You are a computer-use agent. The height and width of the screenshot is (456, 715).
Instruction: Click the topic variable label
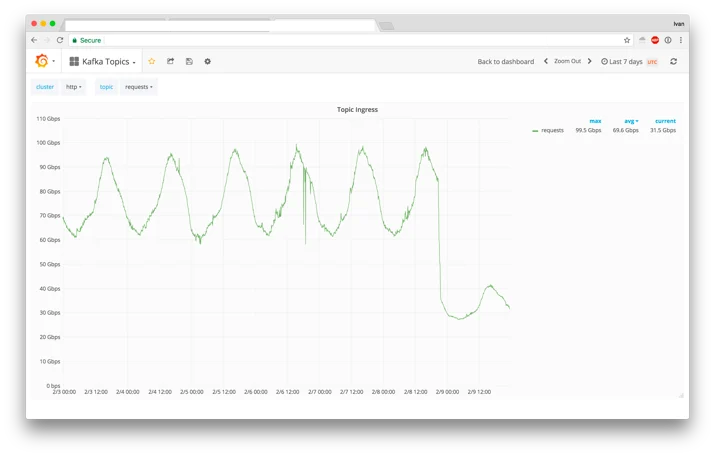[x=106, y=87]
